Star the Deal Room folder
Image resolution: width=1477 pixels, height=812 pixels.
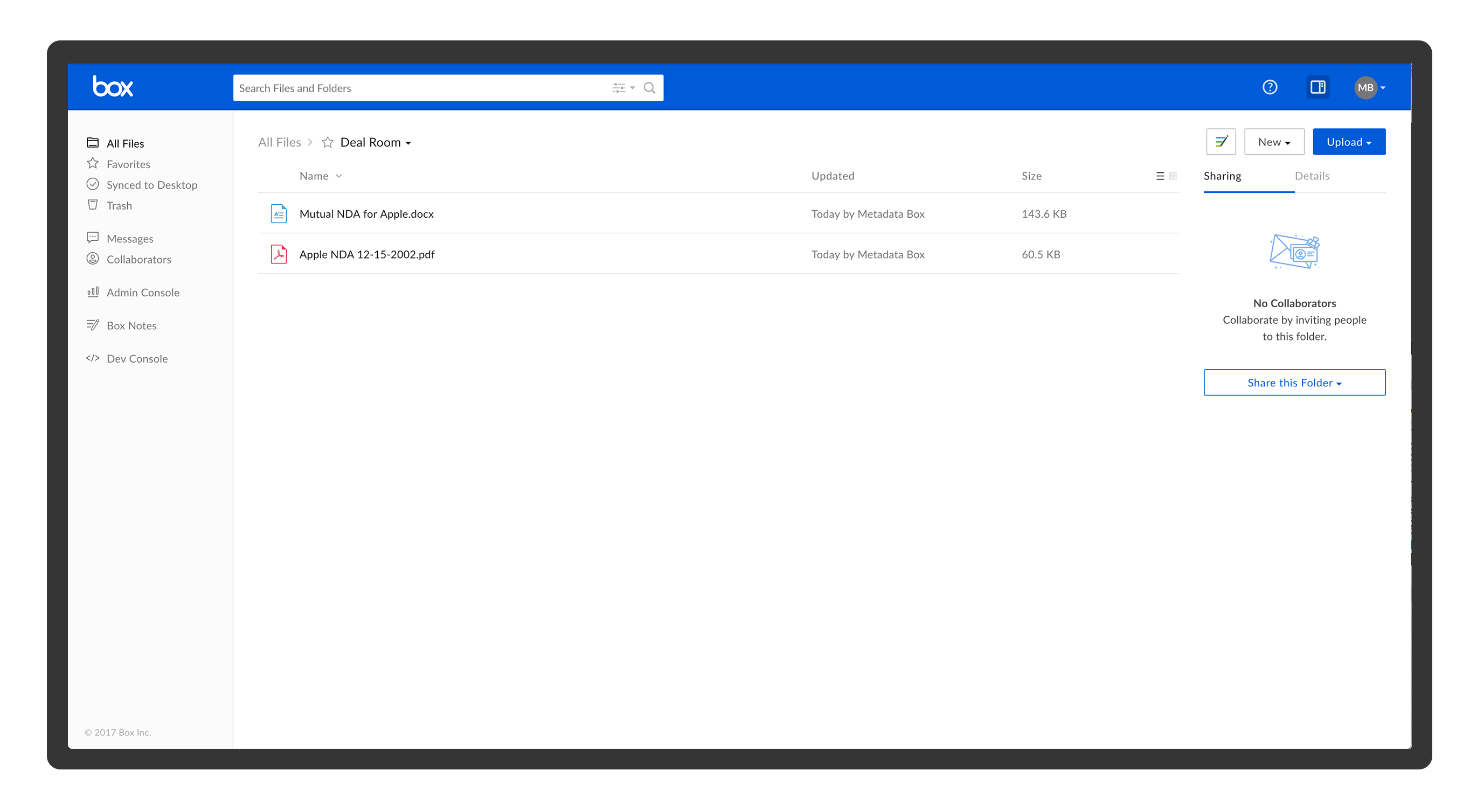327,142
